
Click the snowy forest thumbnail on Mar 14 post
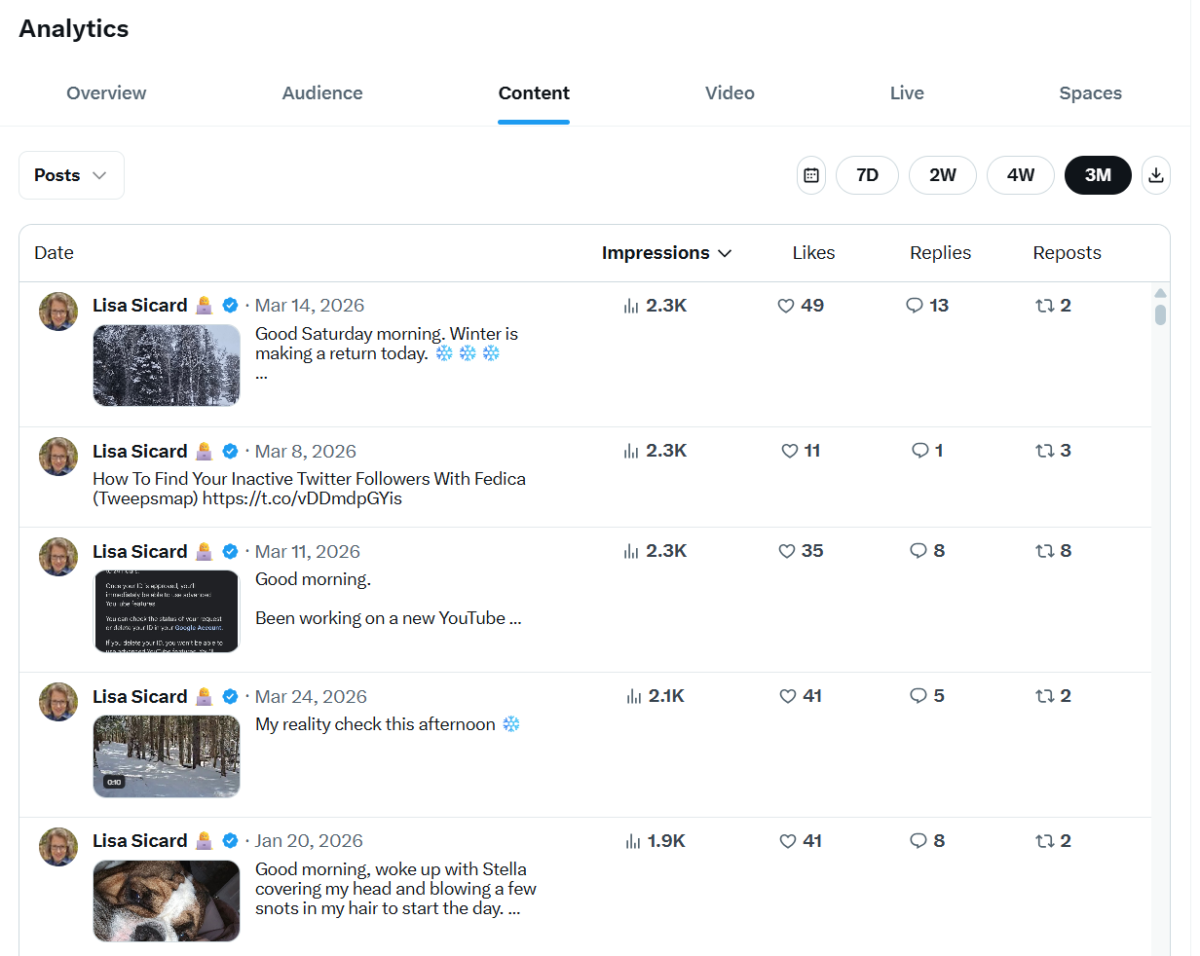click(x=166, y=365)
